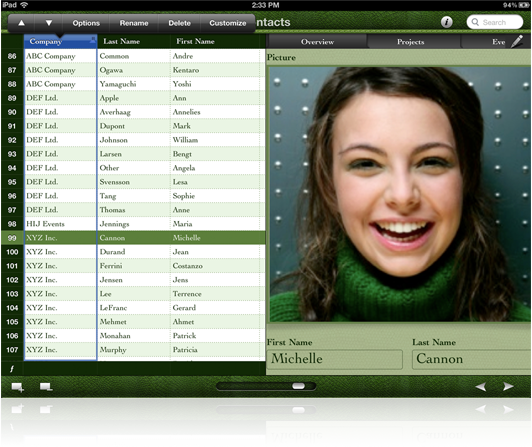Viewport: 532px width, 447px height.
Task: Tap the 'Yamaguchi' last name cell
Action: [x=134, y=84]
